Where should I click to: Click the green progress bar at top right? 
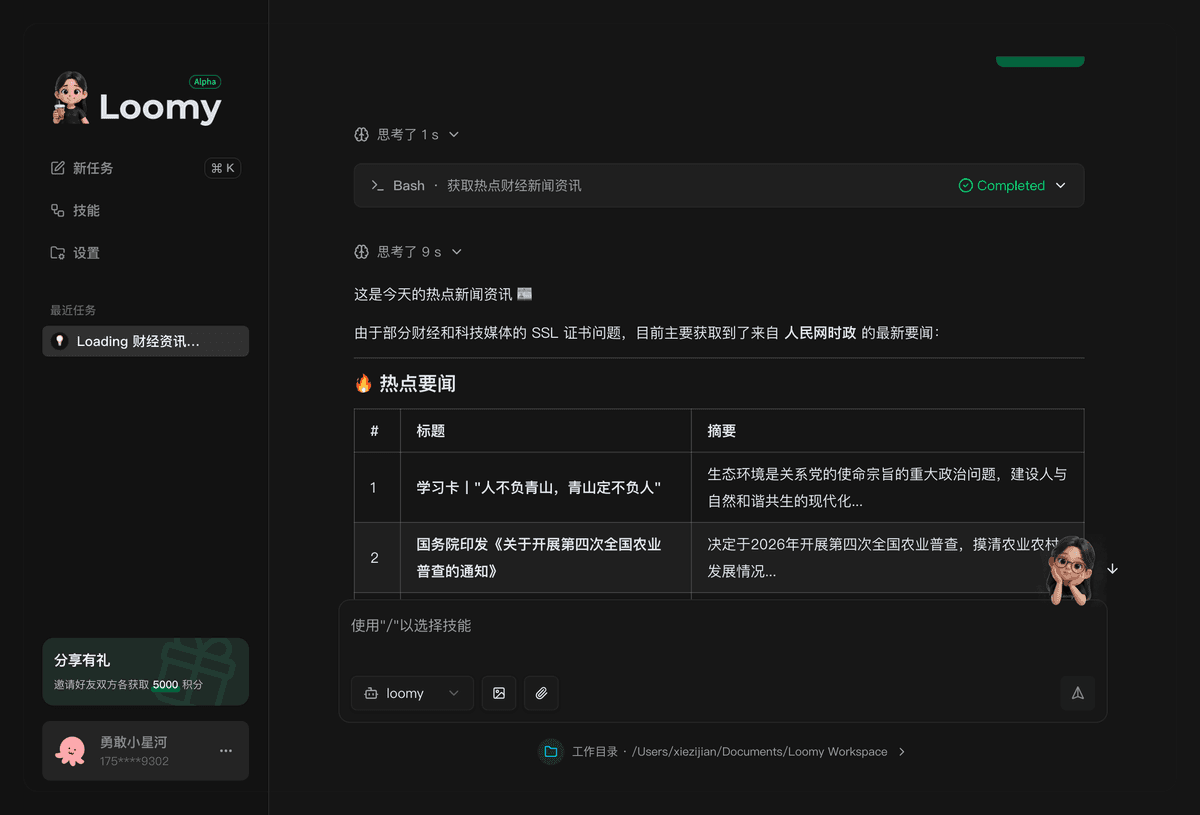click(x=1040, y=60)
